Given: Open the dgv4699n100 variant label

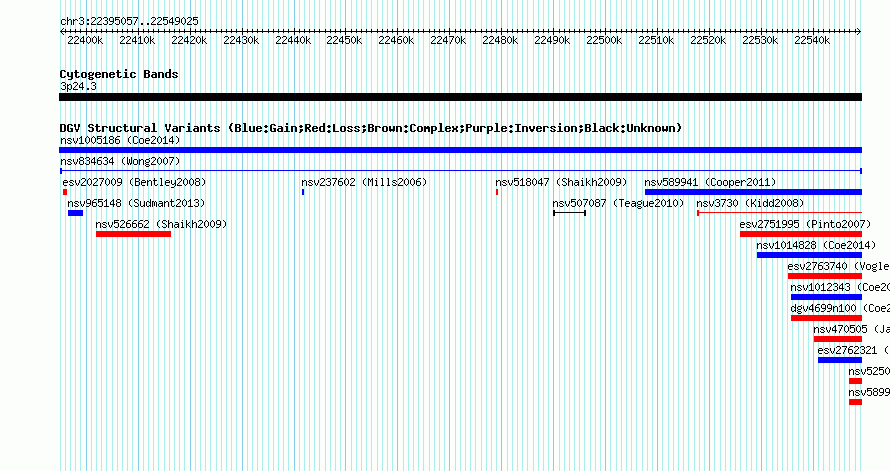Looking at the screenshot, I should pyautogui.click(x=840, y=308).
